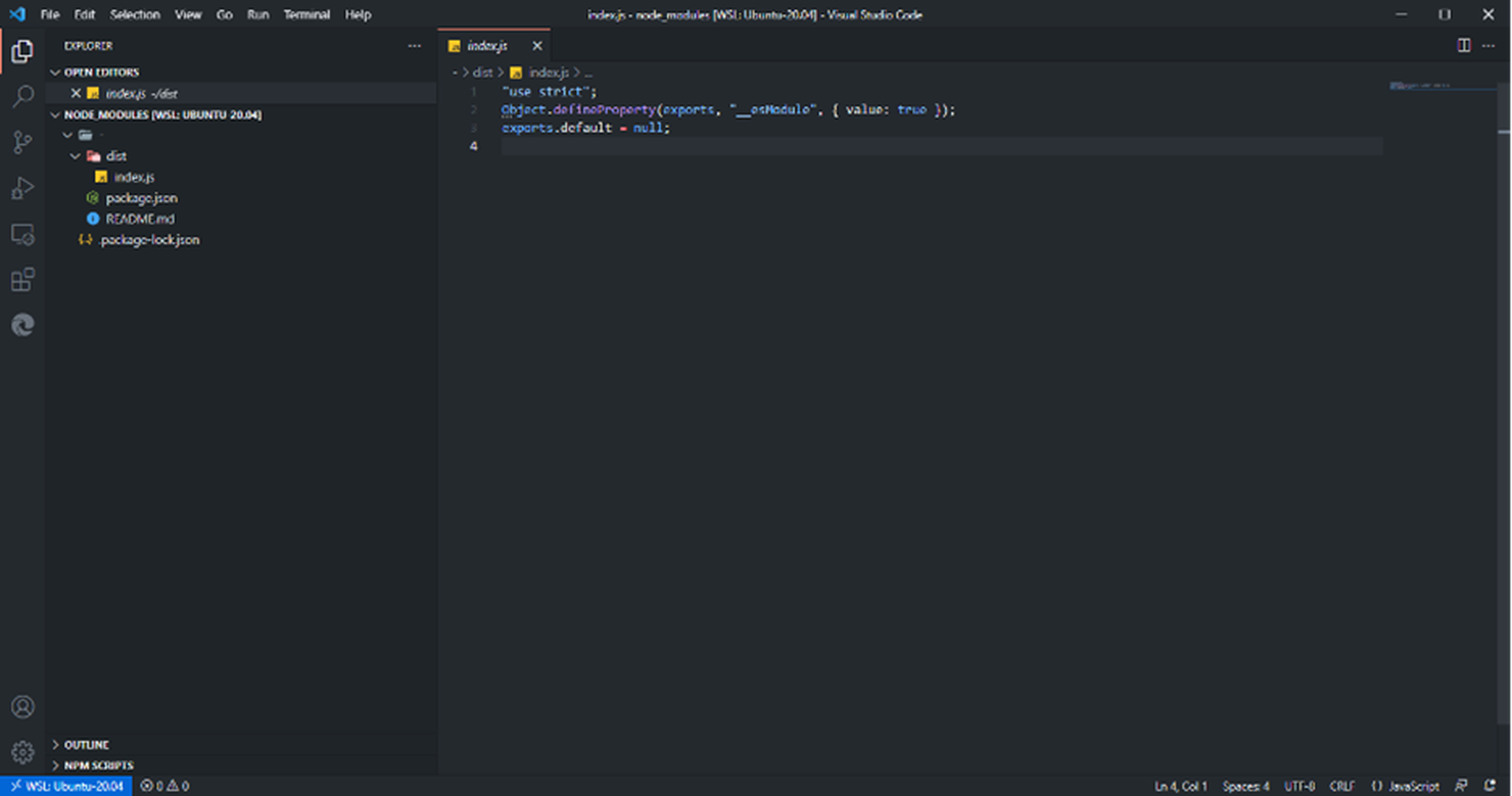The height and width of the screenshot is (796, 1512).
Task: Open the Accounts menu icon
Action: [22, 707]
